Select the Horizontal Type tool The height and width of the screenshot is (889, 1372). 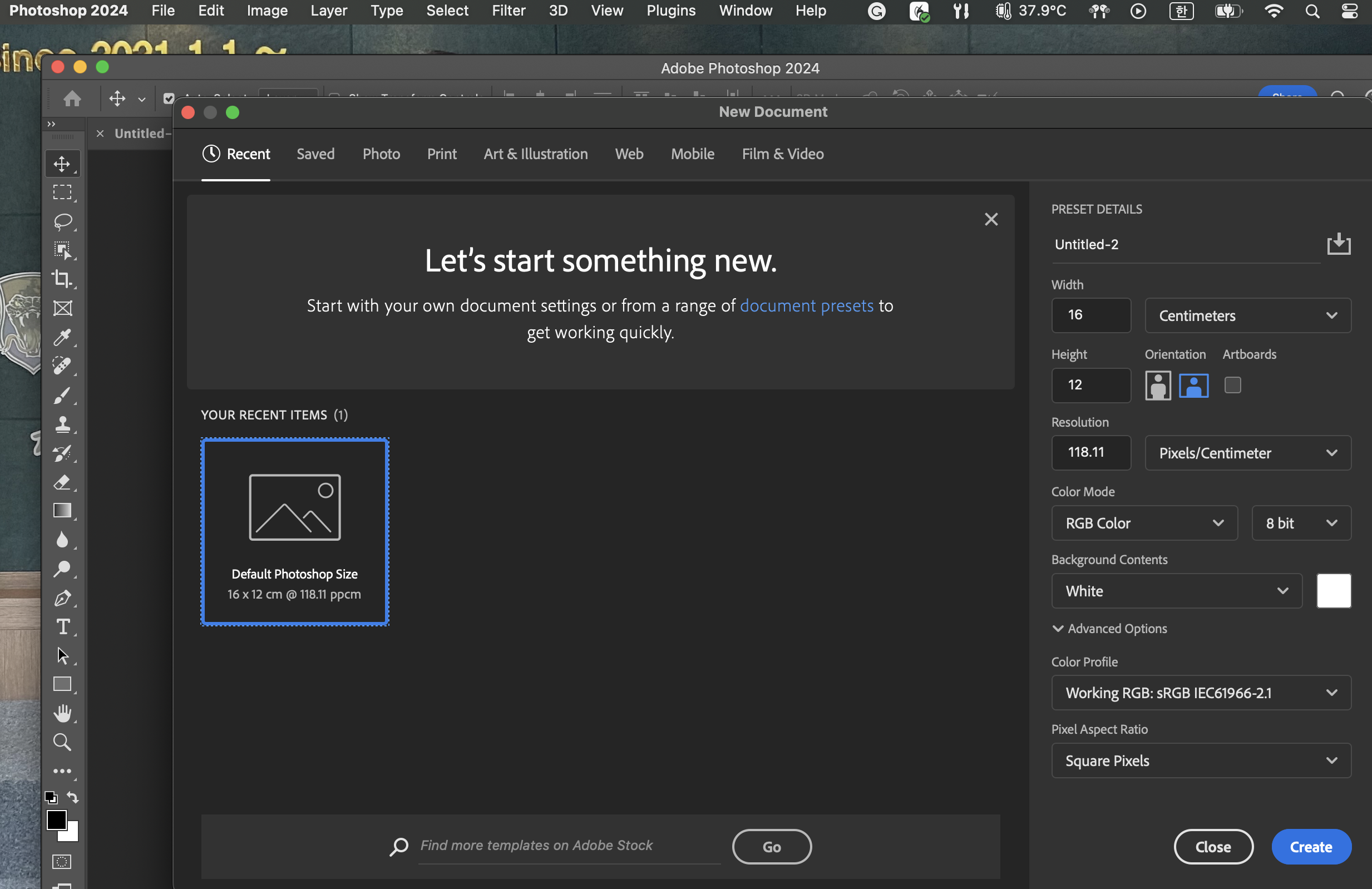62,626
